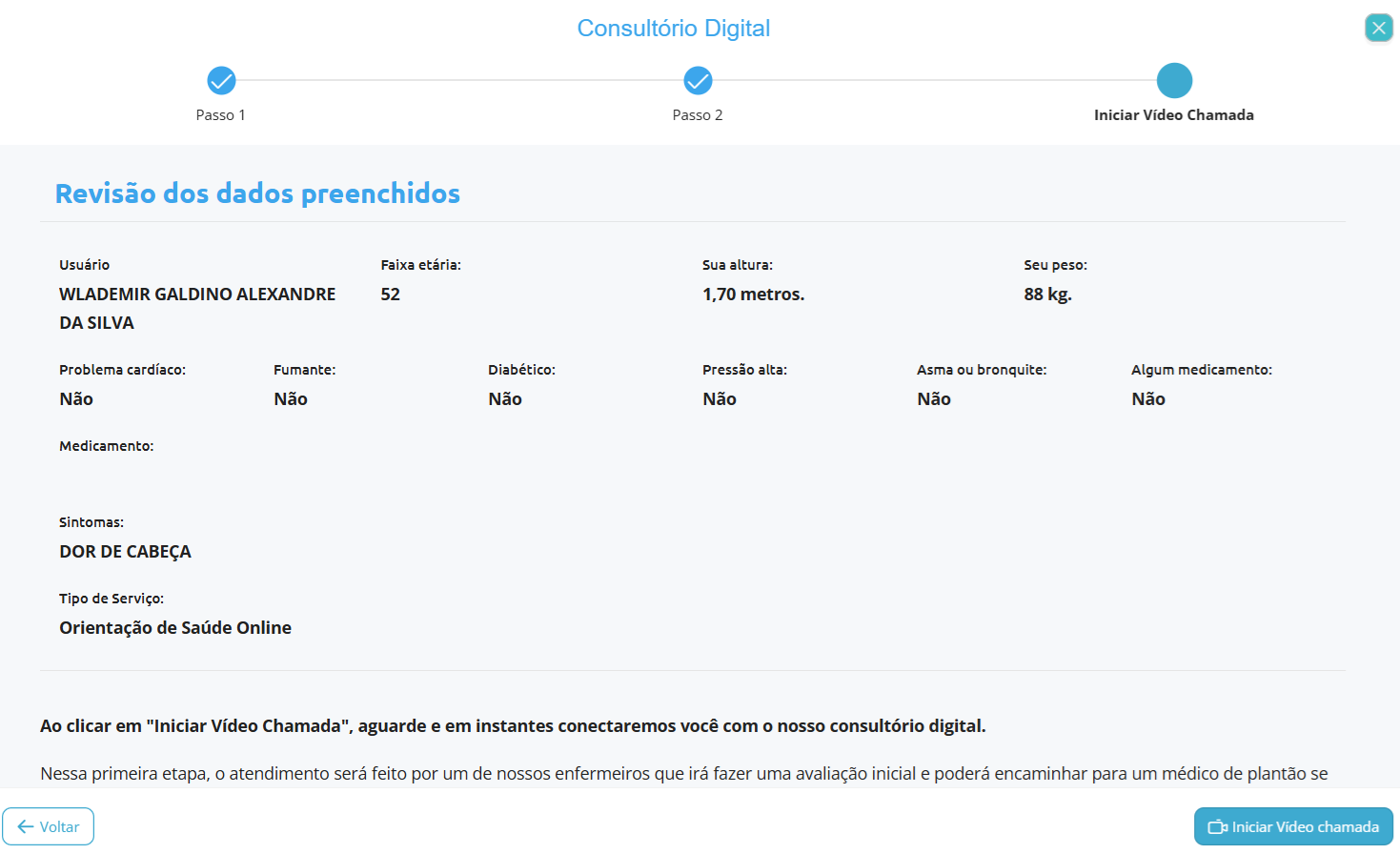Select the Passo 1 step label
The image size is (1400, 854).
pyautogui.click(x=221, y=115)
